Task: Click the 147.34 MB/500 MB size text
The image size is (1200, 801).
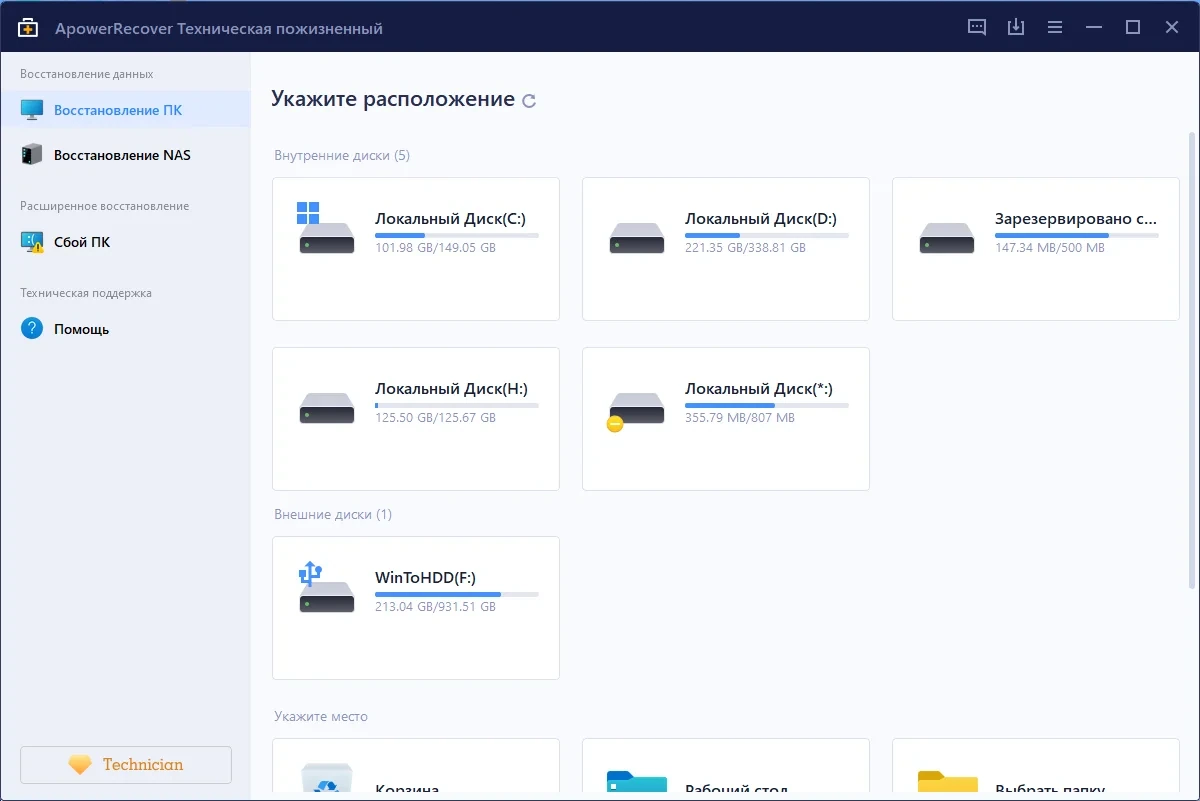Action: tap(1050, 248)
